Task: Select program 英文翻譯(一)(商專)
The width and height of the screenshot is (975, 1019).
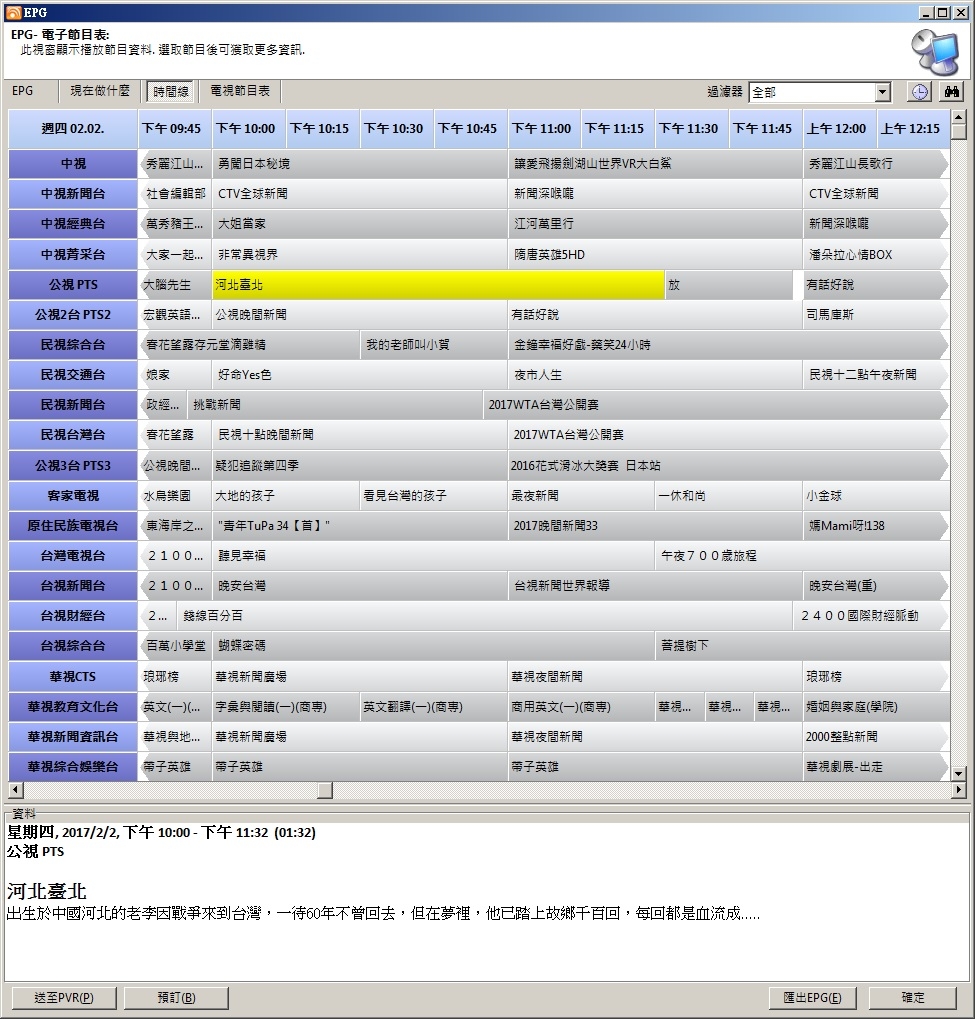Action: 434,706
